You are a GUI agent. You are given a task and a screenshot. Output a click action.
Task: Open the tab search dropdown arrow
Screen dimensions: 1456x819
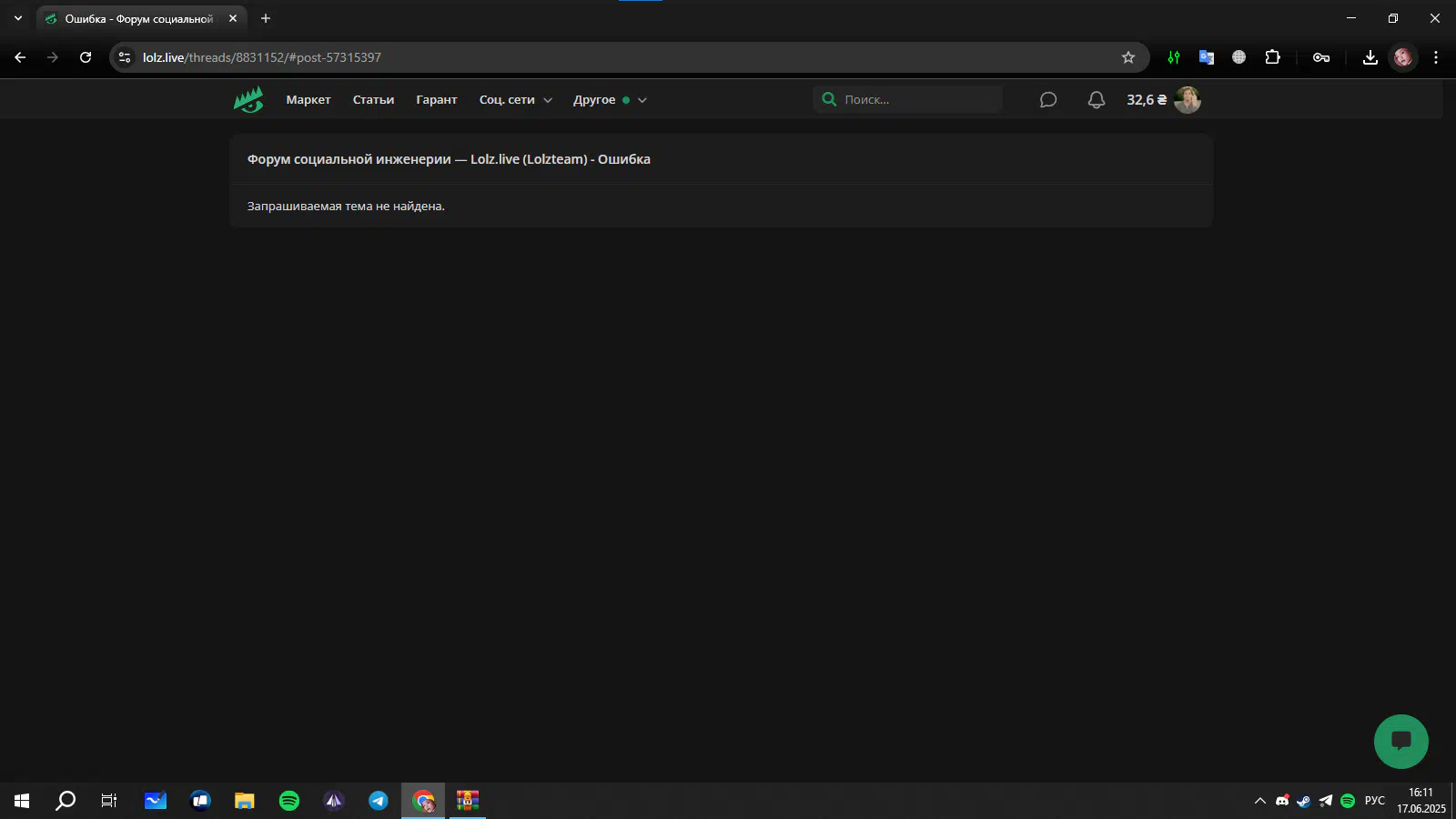click(17, 18)
